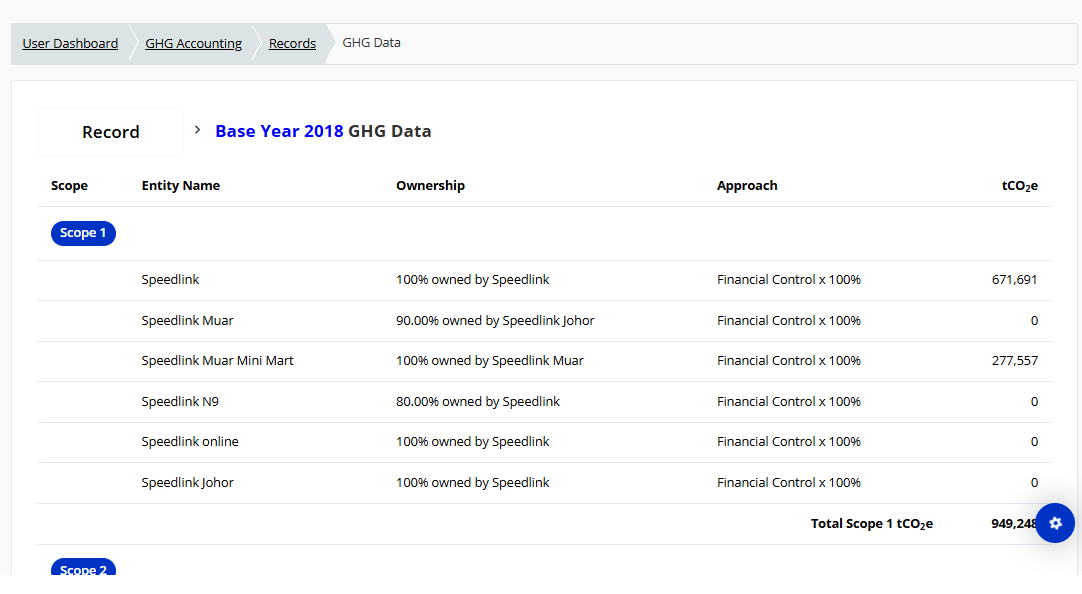The height and width of the screenshot is (594, 1082).
Task: Go to User Dashboard breadcrumb
Action: pos(70,44)
